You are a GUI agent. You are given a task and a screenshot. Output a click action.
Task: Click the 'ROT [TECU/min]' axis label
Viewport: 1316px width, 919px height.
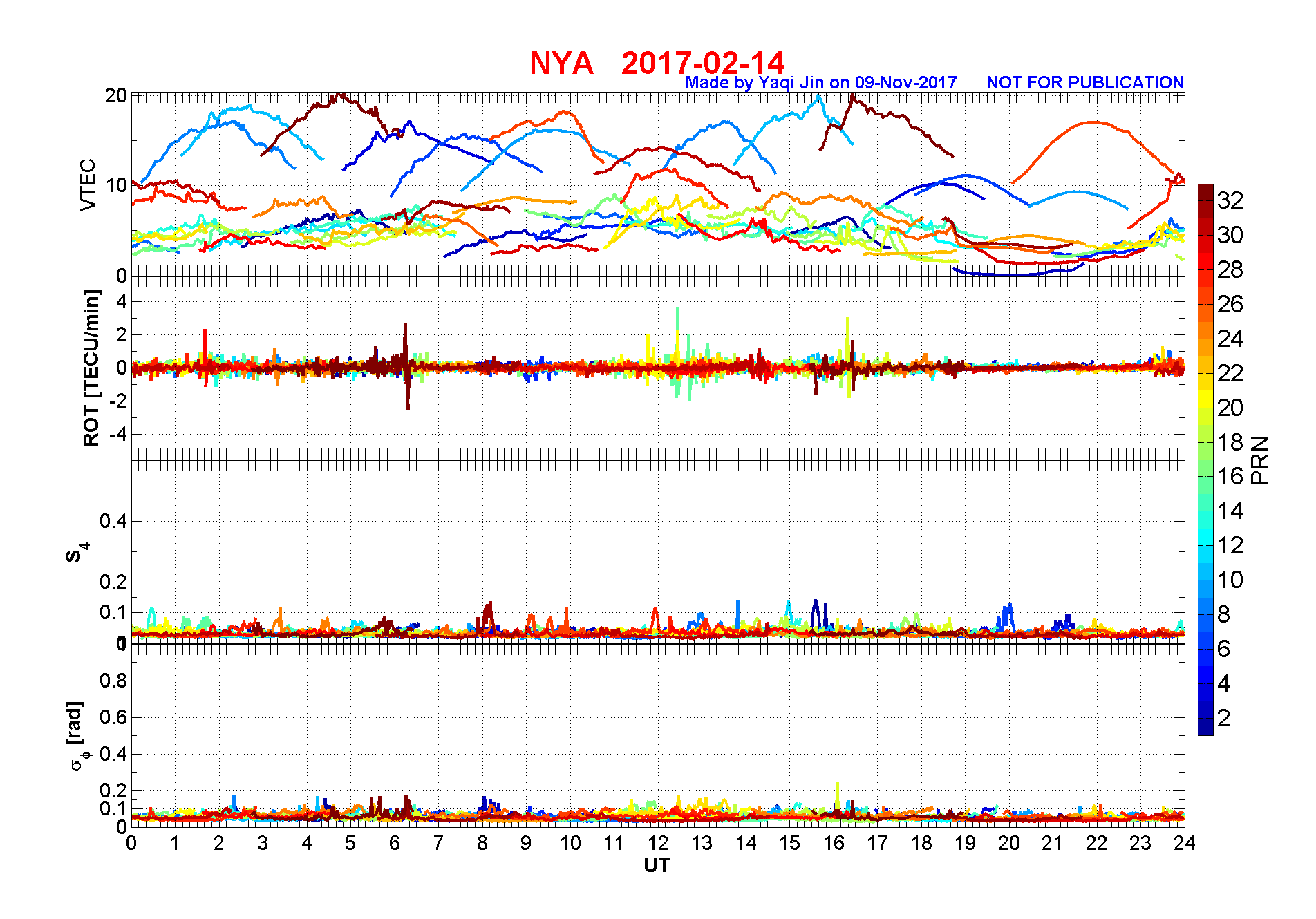click(x=91, y=368)
